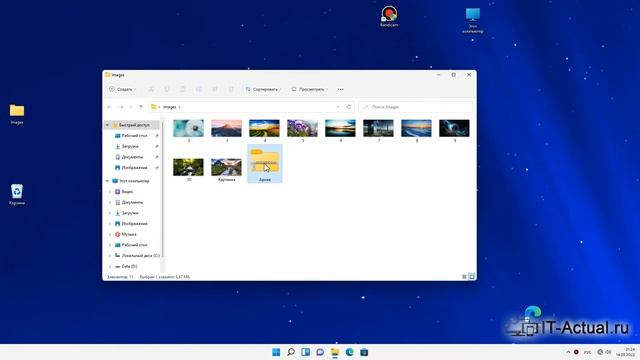The image size is (640, 360).
Task: Collapse the Этот компьютер tree node
Action: pyautogui.click(x=107, y=181)
